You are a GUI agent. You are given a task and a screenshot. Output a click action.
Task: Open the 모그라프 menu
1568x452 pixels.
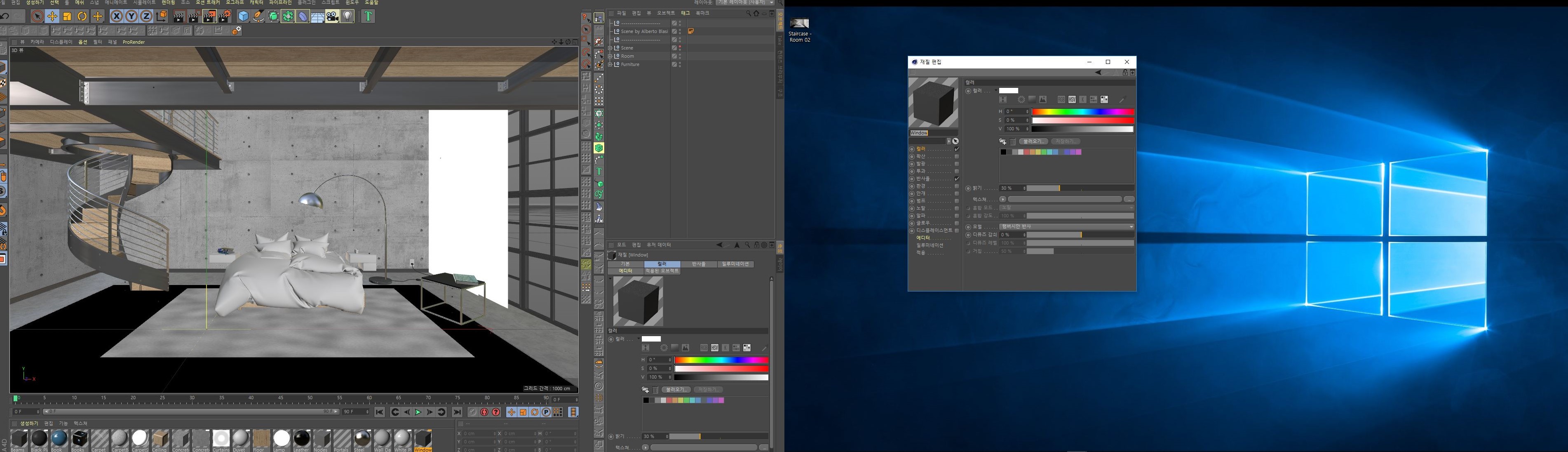click(235, 2)
